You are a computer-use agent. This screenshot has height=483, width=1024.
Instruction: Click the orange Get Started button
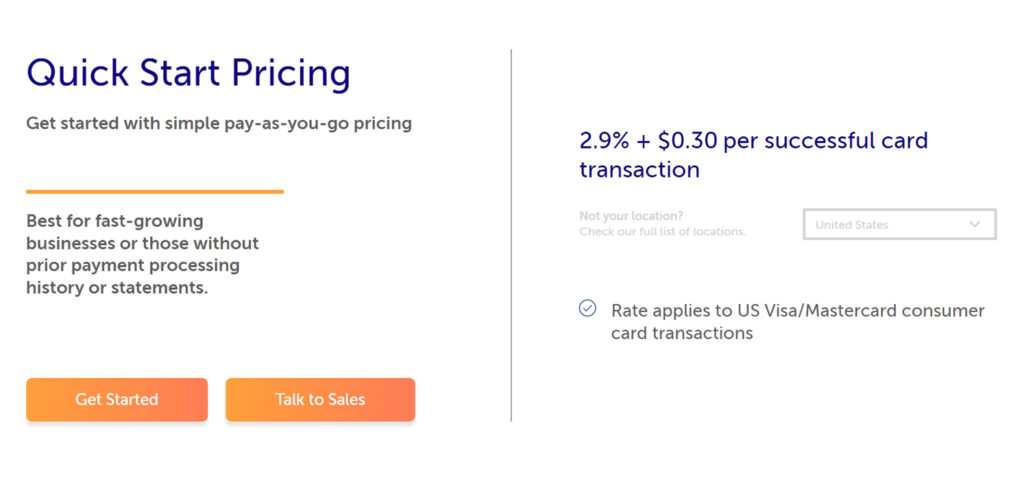coord(117,399)
